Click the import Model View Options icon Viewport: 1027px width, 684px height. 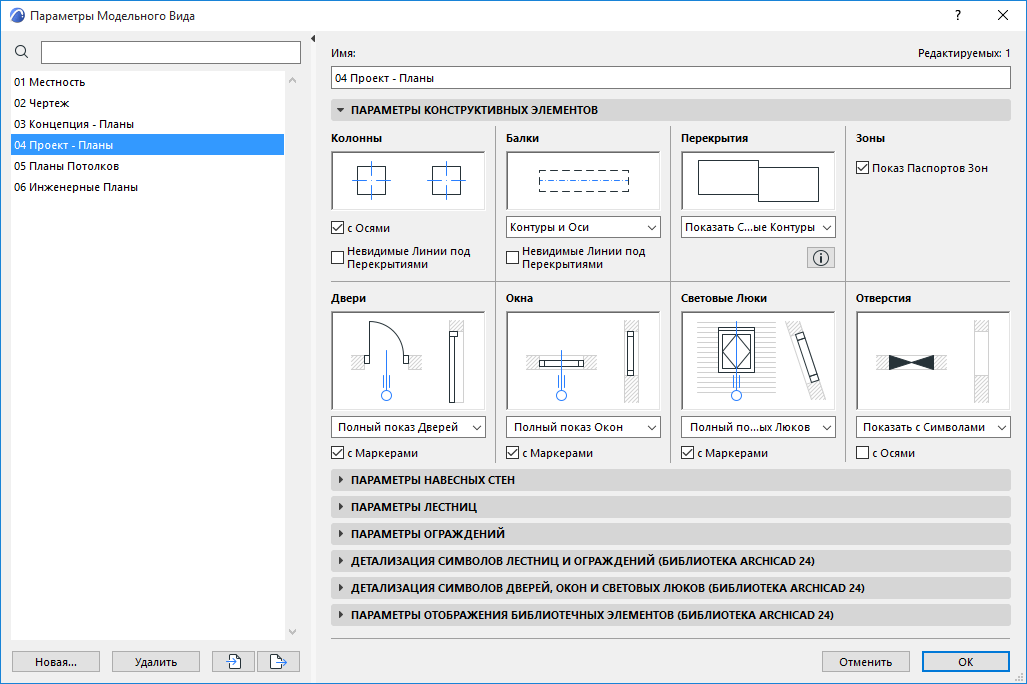point(232,661)
